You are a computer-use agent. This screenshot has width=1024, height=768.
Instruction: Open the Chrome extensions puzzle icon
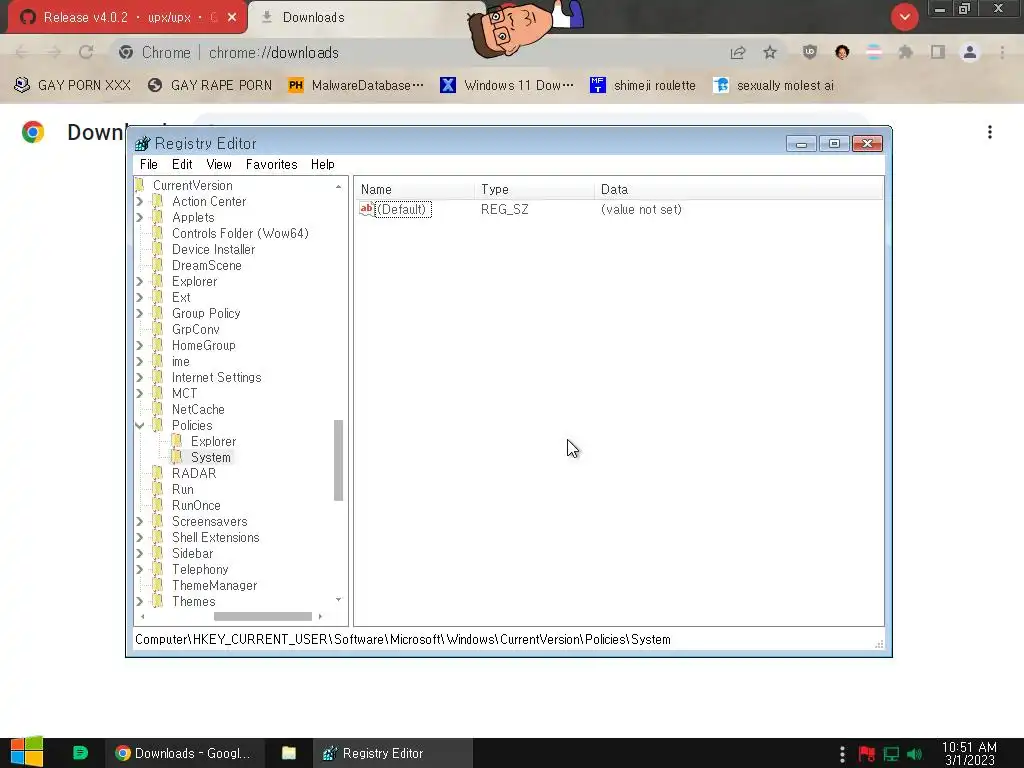(x=905, y=53)
